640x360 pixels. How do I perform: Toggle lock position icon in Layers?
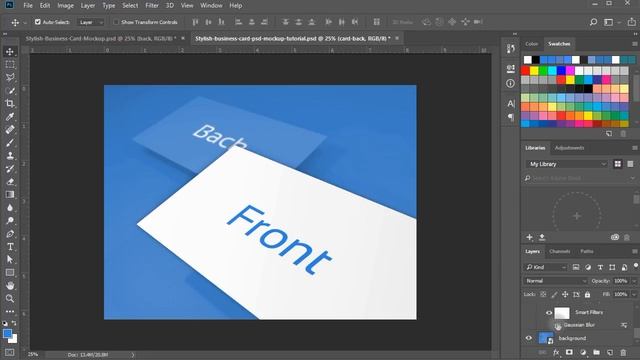tap(565, 294)
